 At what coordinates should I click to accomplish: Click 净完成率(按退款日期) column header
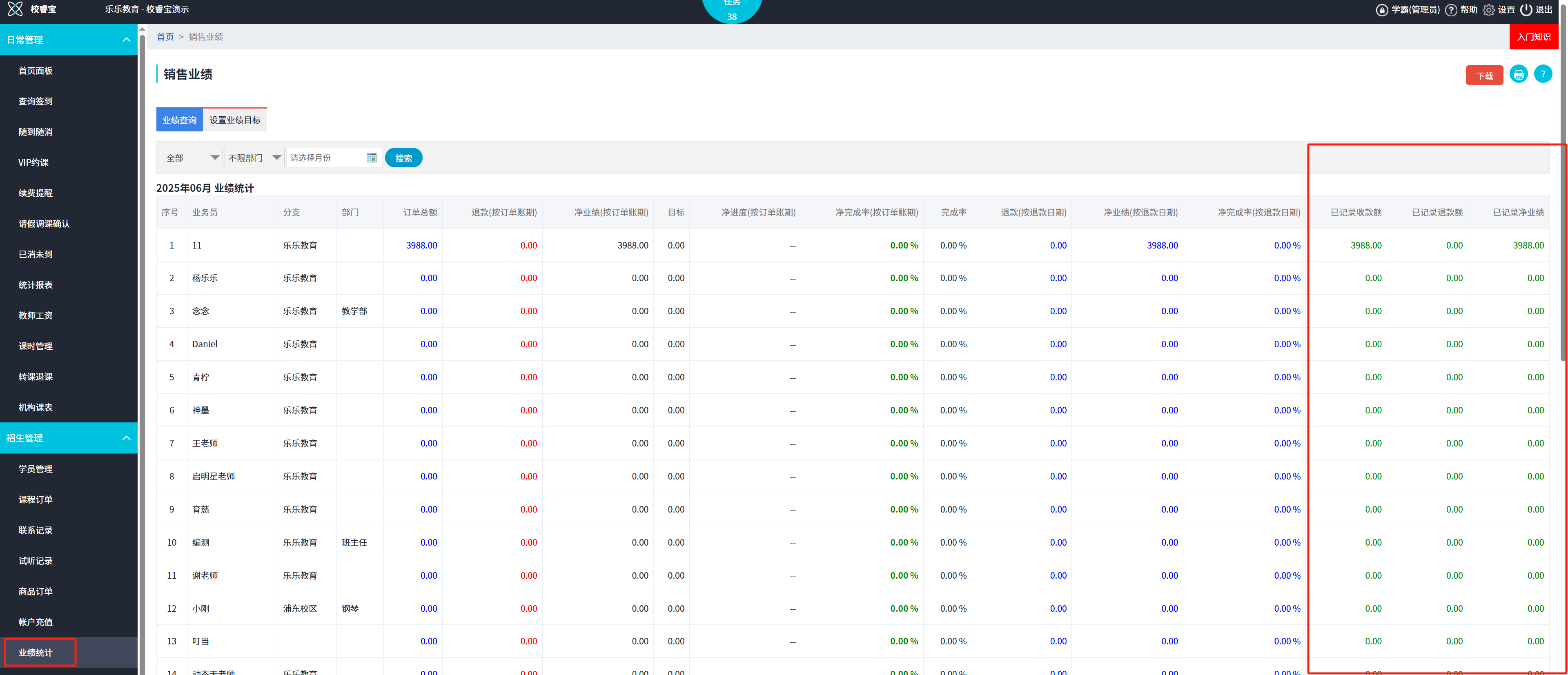coord(1258,212)
